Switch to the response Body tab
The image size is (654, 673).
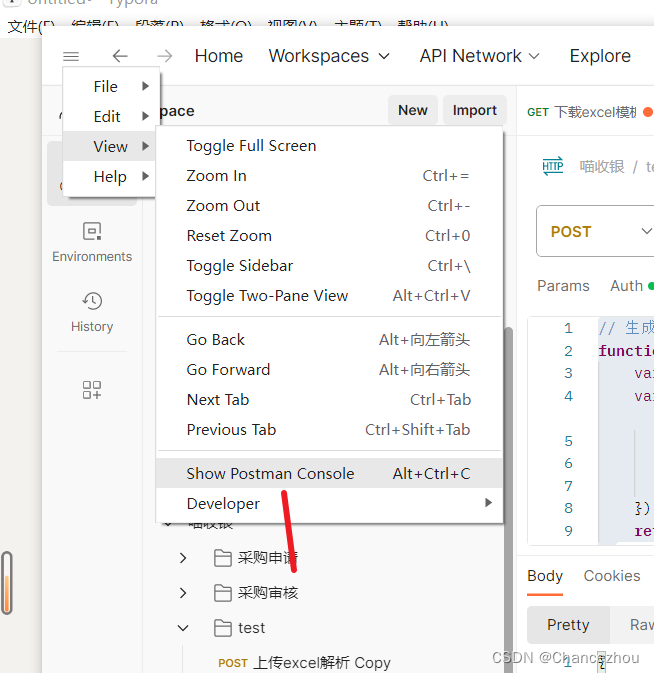point(545,576)
